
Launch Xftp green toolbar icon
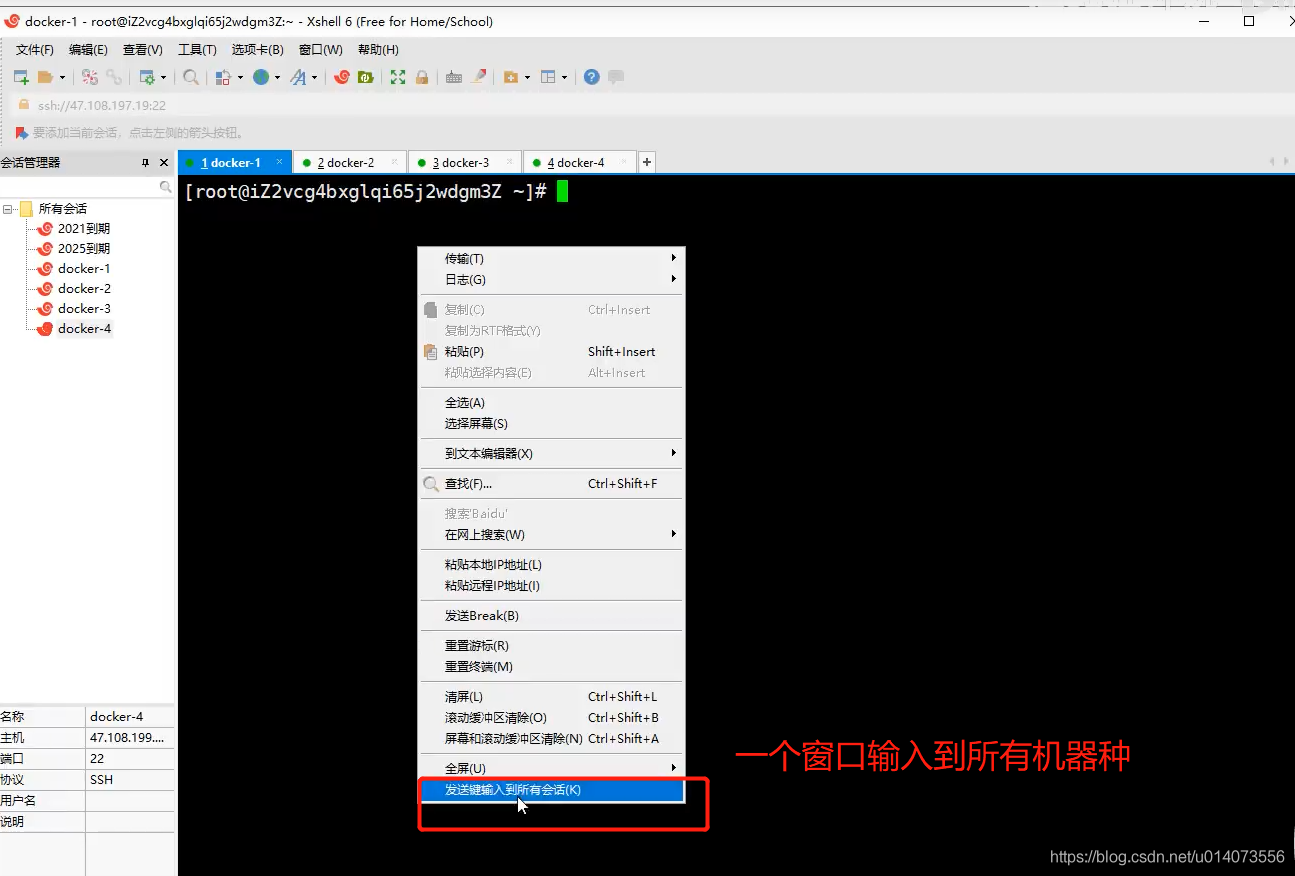366,77
